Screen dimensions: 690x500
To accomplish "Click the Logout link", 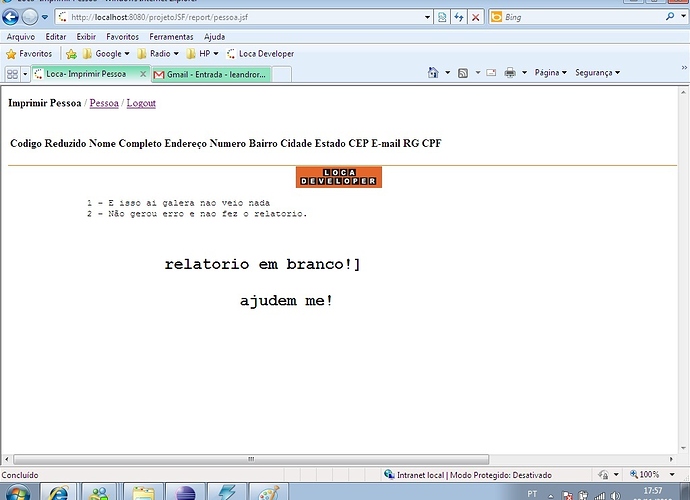I will click(x=141, y=103).
